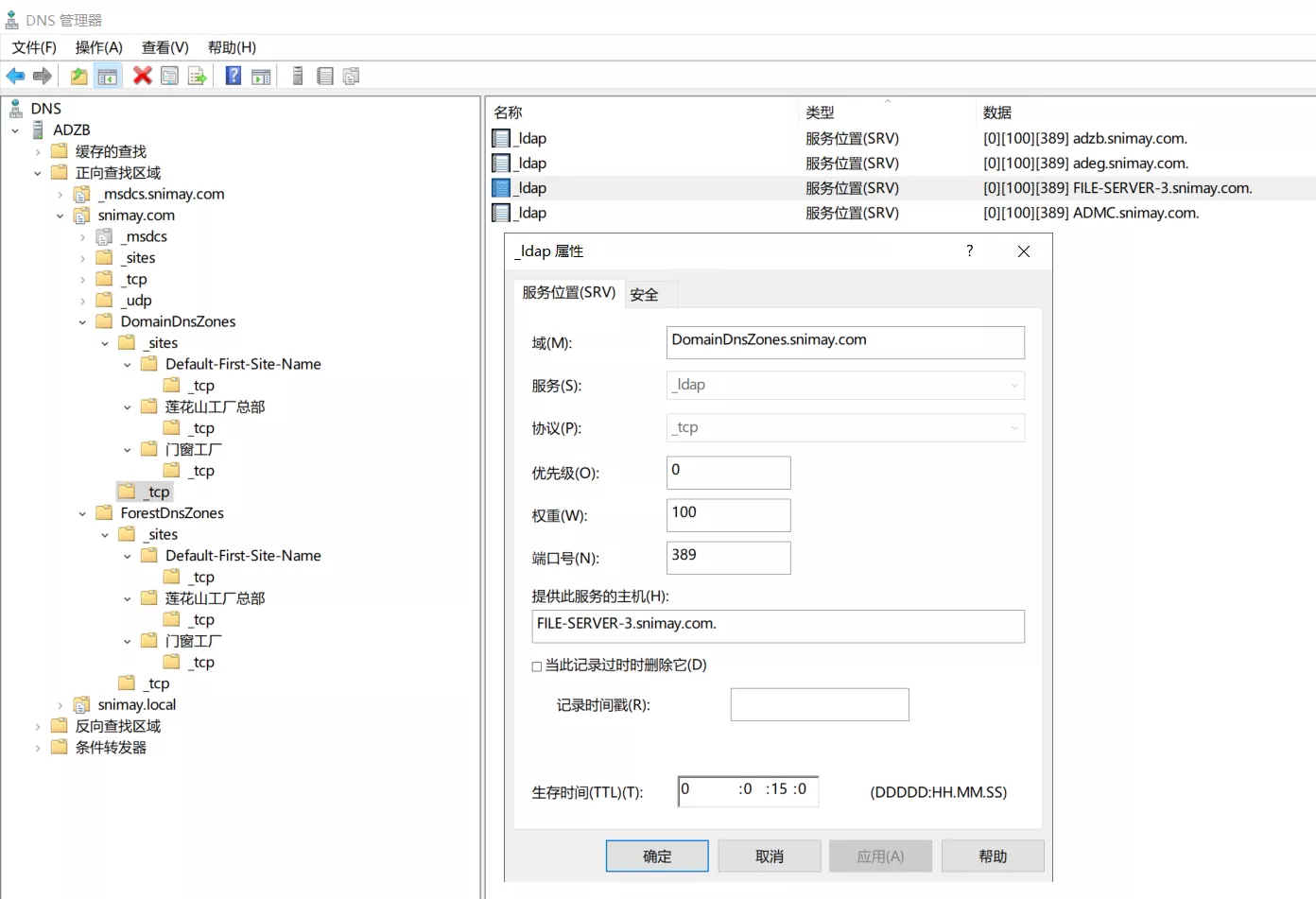The width and height of the screenshot is (1316, 899).
Task: Expand the snimay.local zone node
Action: pos(61,705)
